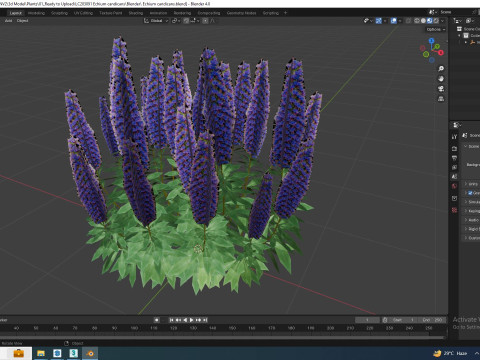Click the blue Z axis on navigation gizmo
The height and width of the screenshot is (360, 480).
click(432, 41)
